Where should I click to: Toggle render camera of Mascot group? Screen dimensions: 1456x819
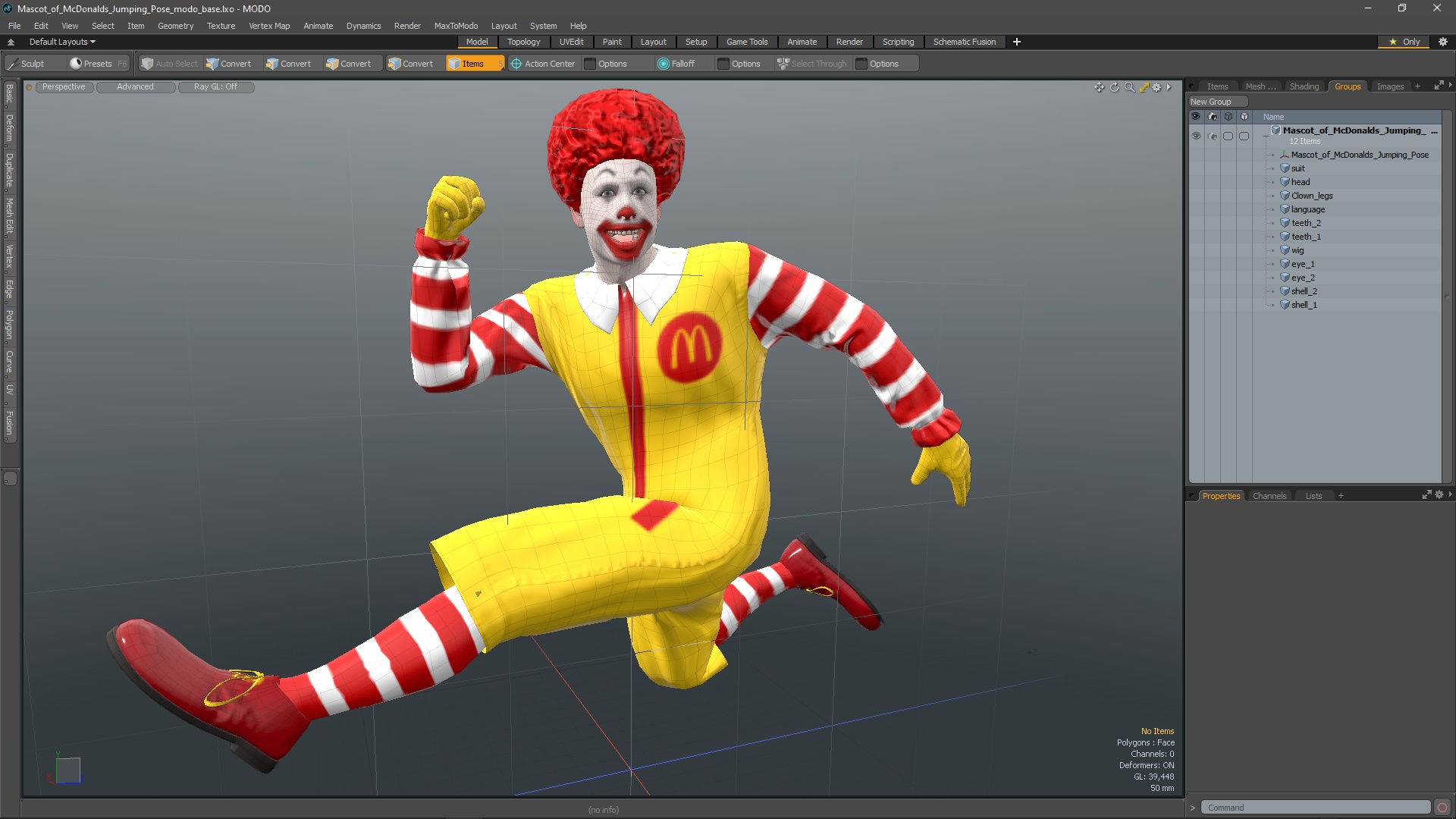[1212, 136]
